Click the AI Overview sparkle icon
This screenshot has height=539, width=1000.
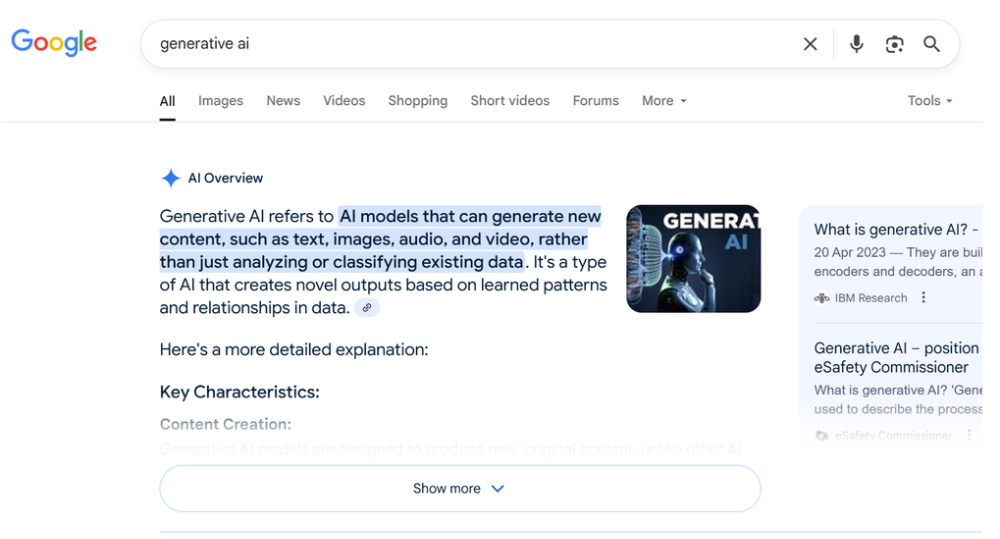point(170,178)
